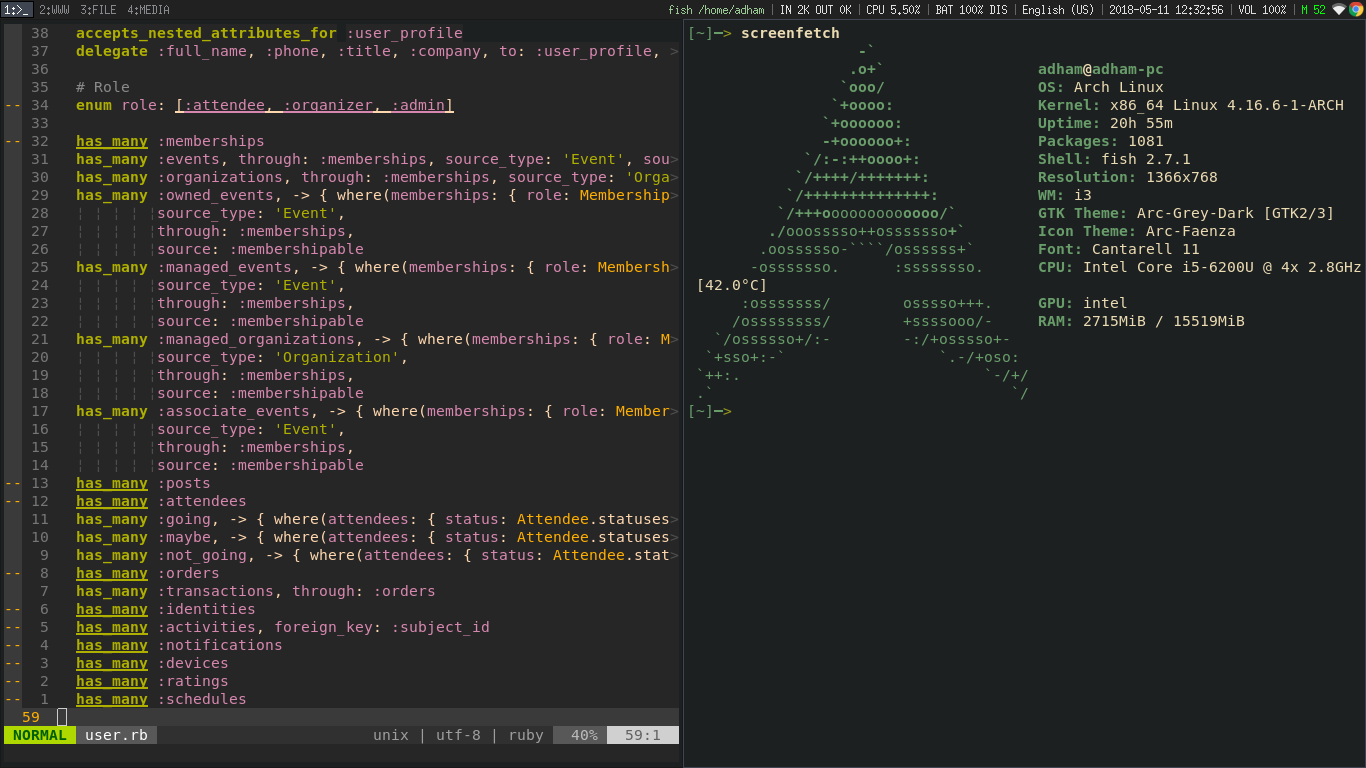Switch to workspace 4:MEDIA
1366x768 pixels.
(148, 9)
